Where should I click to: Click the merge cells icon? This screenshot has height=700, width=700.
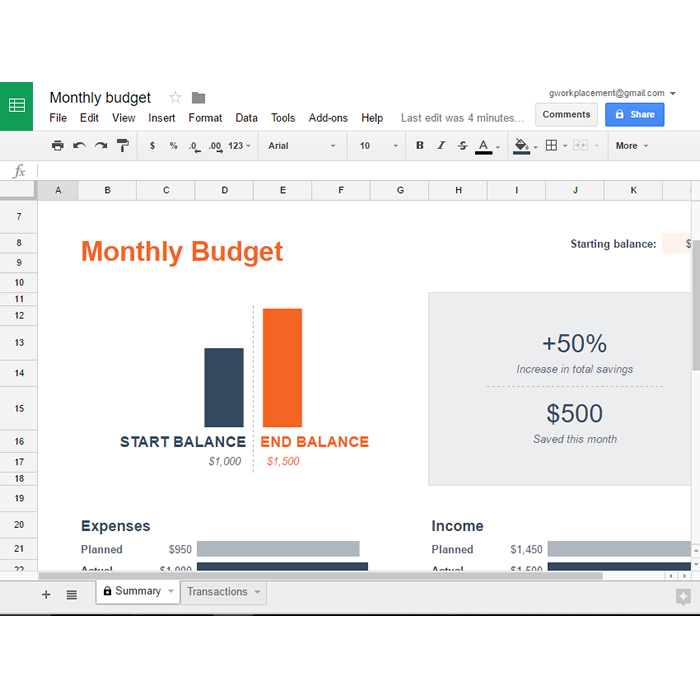pyautogui.click(x=580, y=145)
